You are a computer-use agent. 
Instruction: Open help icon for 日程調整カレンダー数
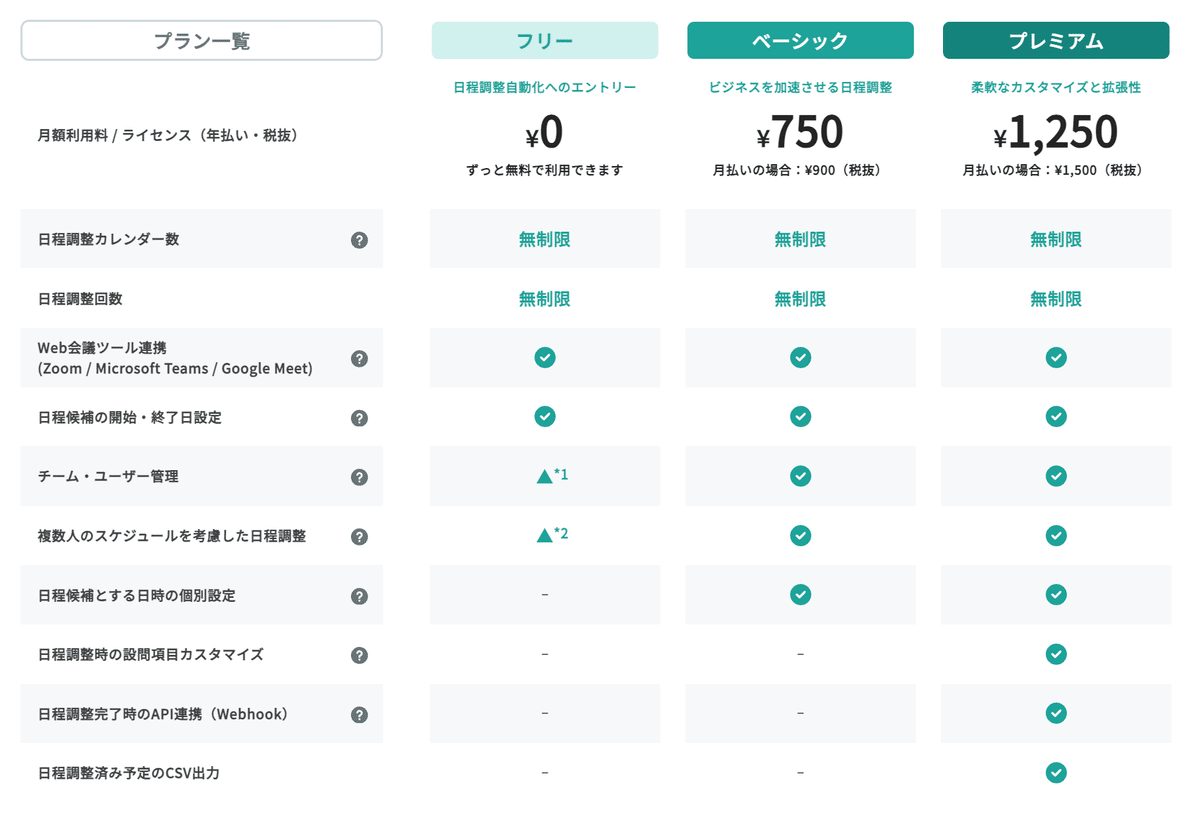pyautogui.click(x=359, y=238)
